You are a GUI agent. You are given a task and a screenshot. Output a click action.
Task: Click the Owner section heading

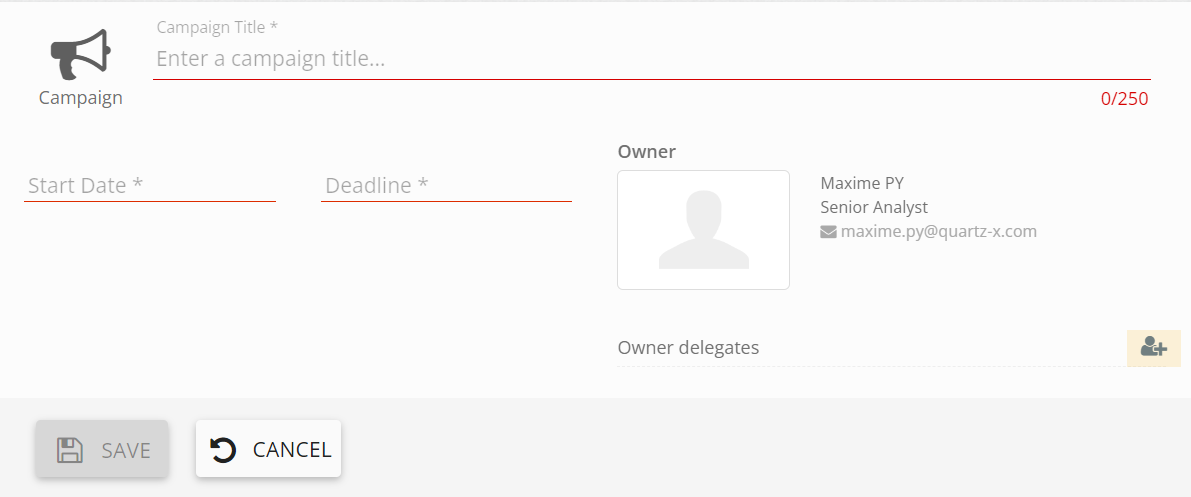647,152
